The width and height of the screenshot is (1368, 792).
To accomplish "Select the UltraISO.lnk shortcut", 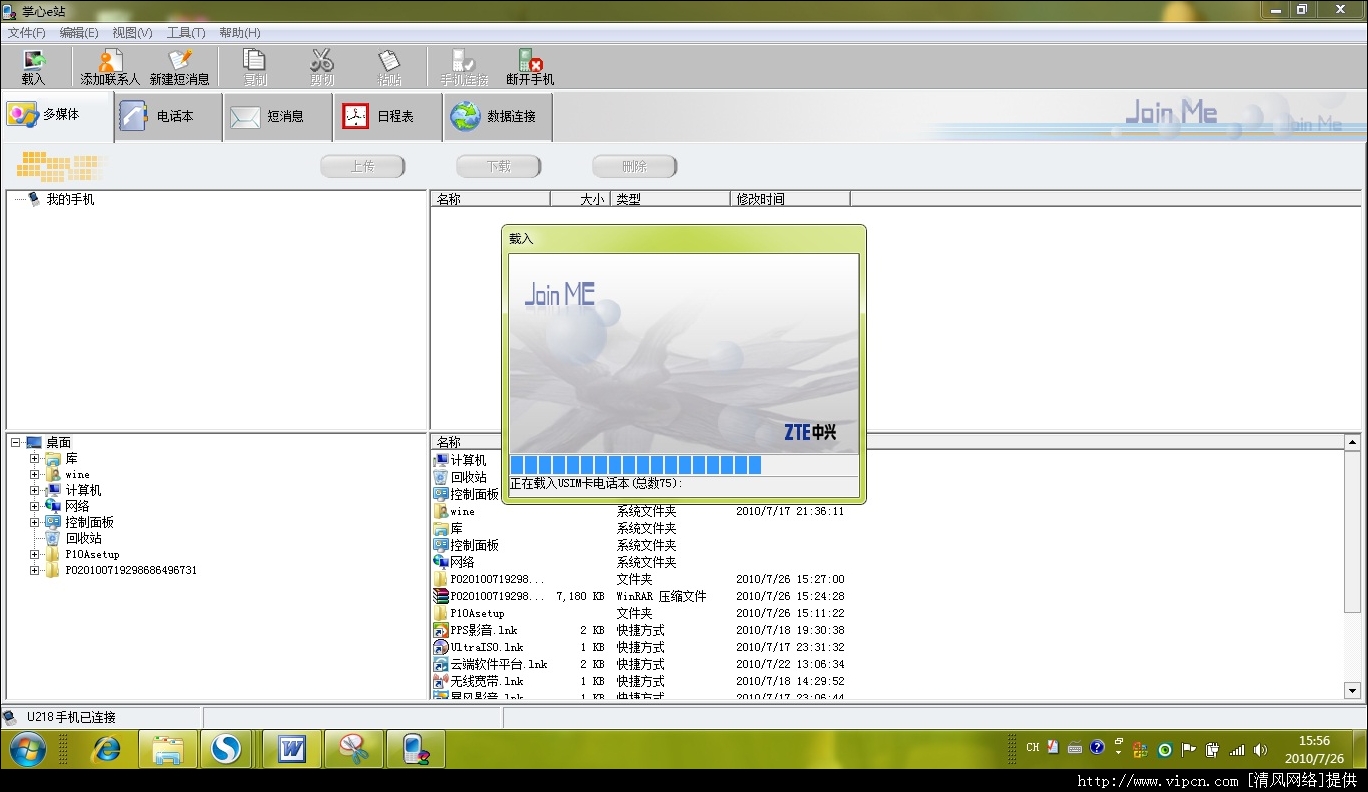I will (x=487, y=647).
